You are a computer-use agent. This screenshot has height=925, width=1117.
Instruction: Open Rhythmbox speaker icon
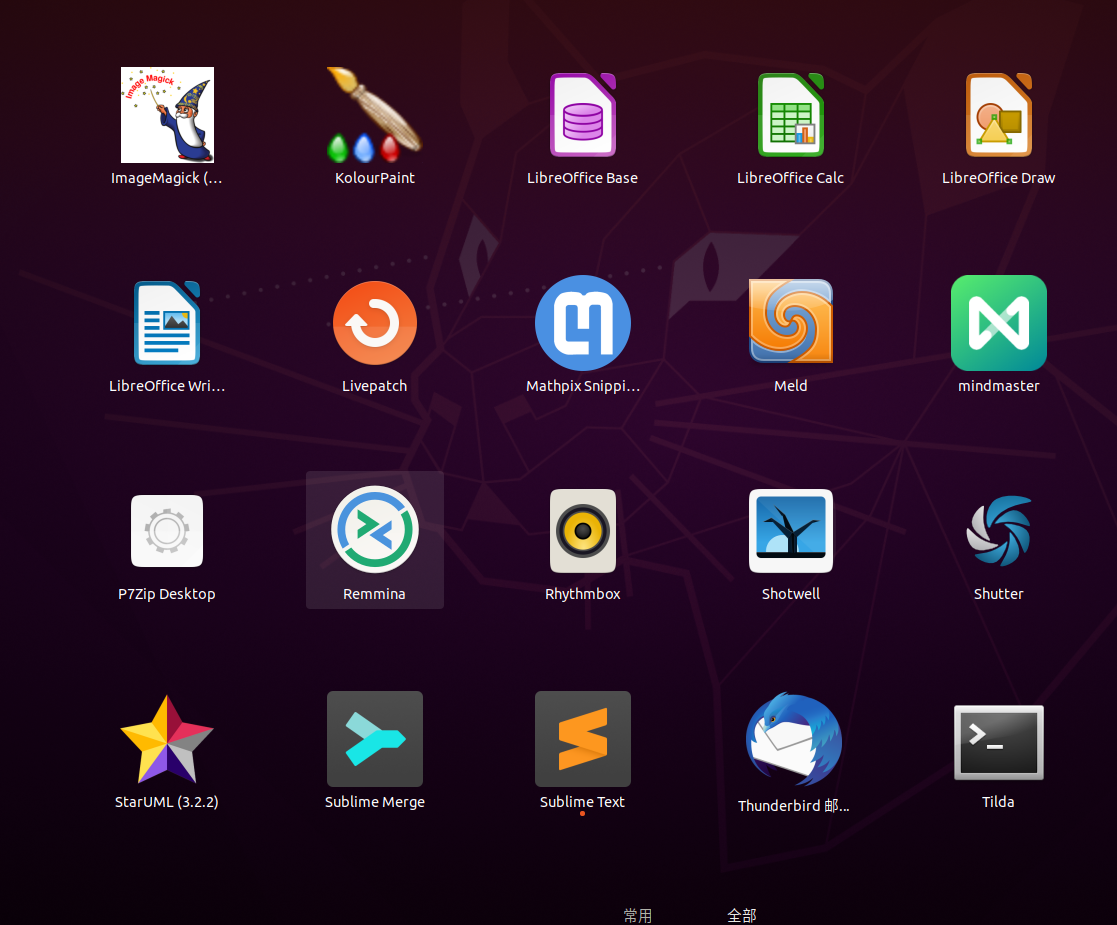coord(583,531)
